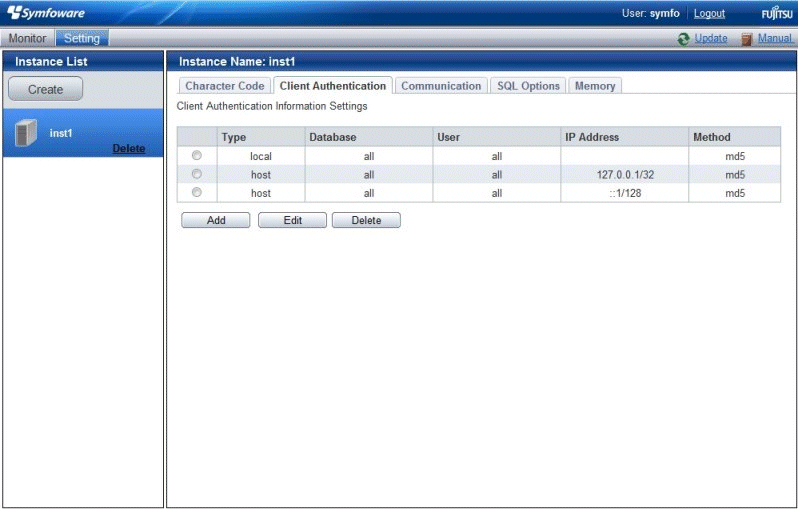Click the Delete link under inst1
798x509 pixels.
pyautogui.click(x=129, y=148)
